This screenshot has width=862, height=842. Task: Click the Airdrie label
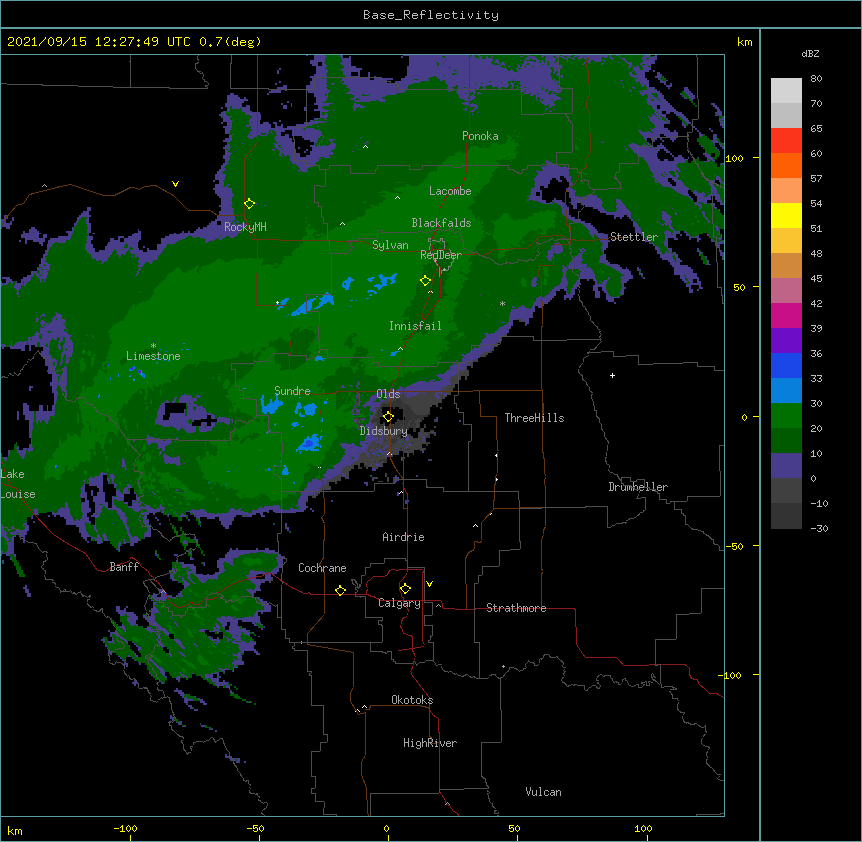click(404, 537)
